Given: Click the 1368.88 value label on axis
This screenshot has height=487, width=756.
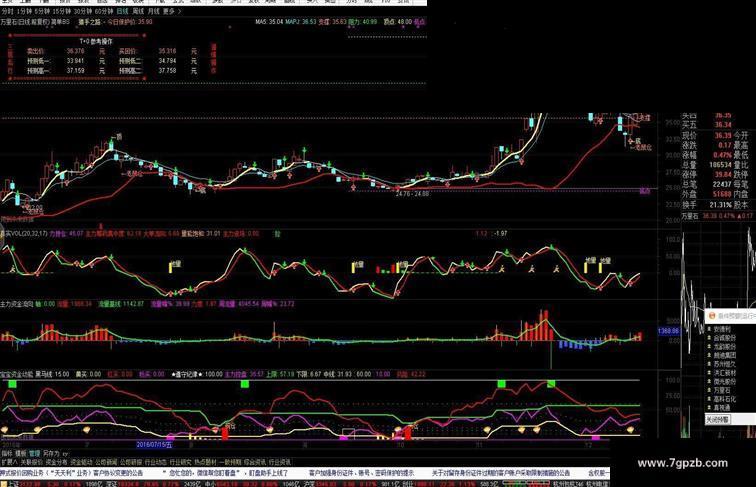Looking at the screenshot, I should tap(669, 331).
